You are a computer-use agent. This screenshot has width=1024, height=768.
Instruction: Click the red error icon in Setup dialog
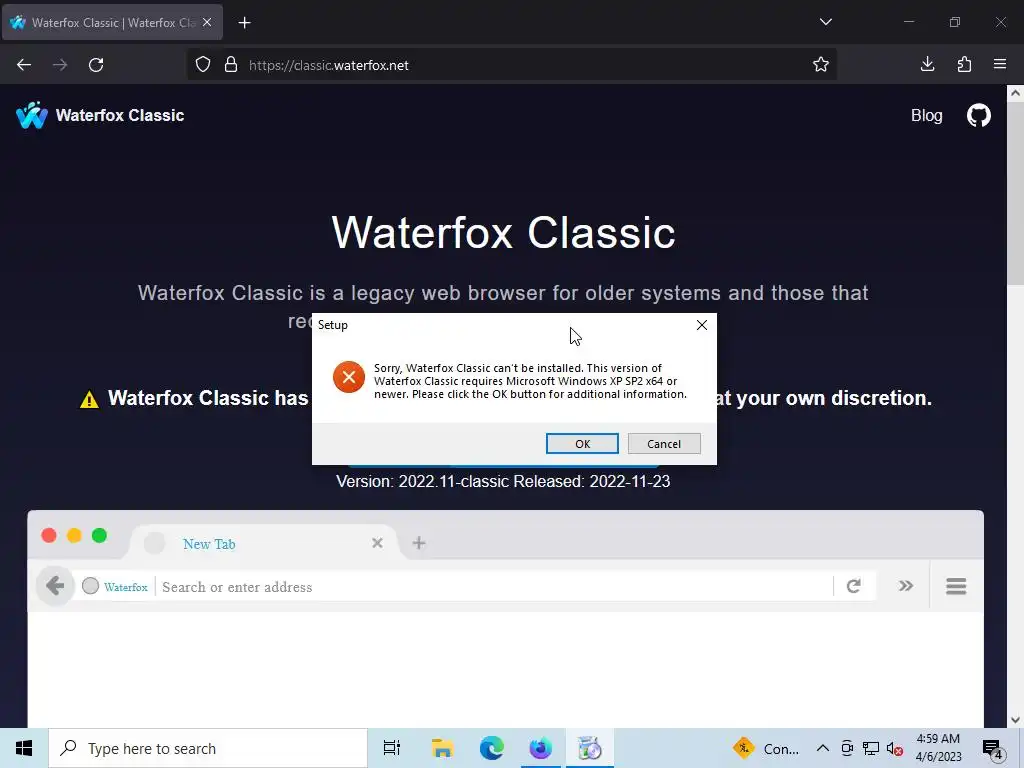[x=349, y=377]
